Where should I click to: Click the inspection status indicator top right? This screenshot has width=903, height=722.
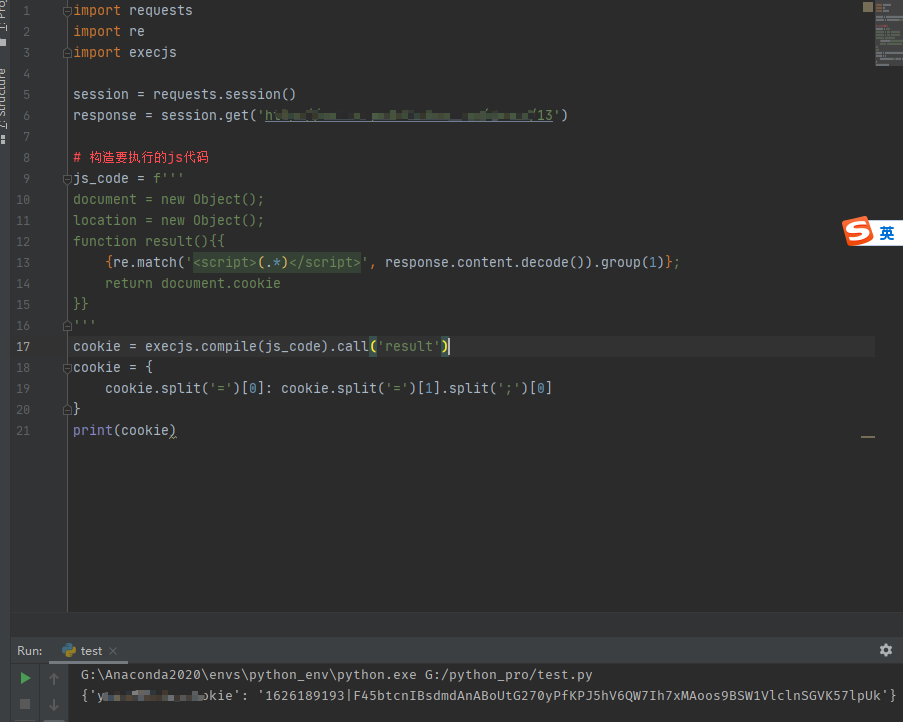tap(868, 7)
